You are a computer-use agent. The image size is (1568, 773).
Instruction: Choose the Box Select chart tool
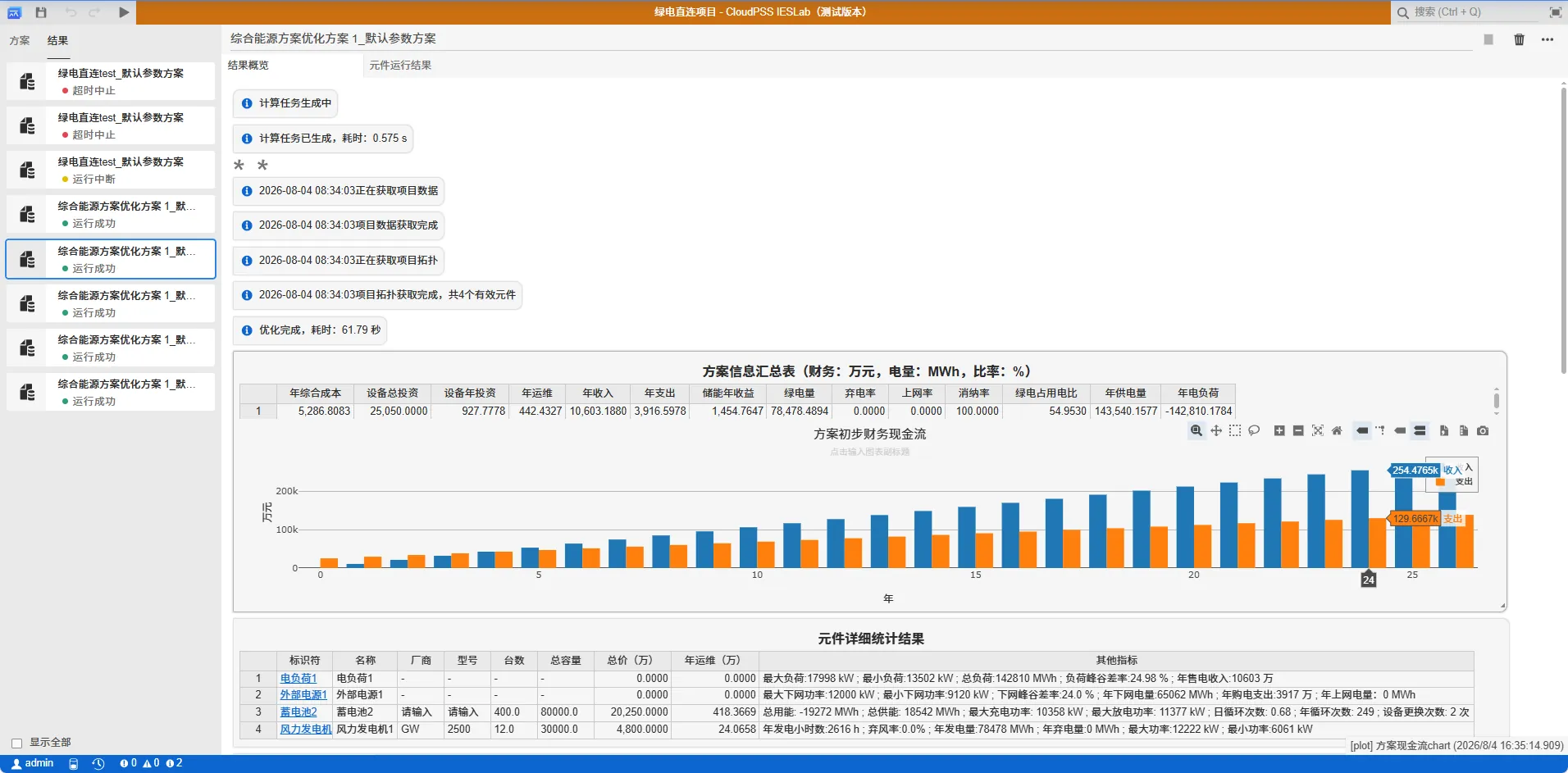click(1235, 430)
